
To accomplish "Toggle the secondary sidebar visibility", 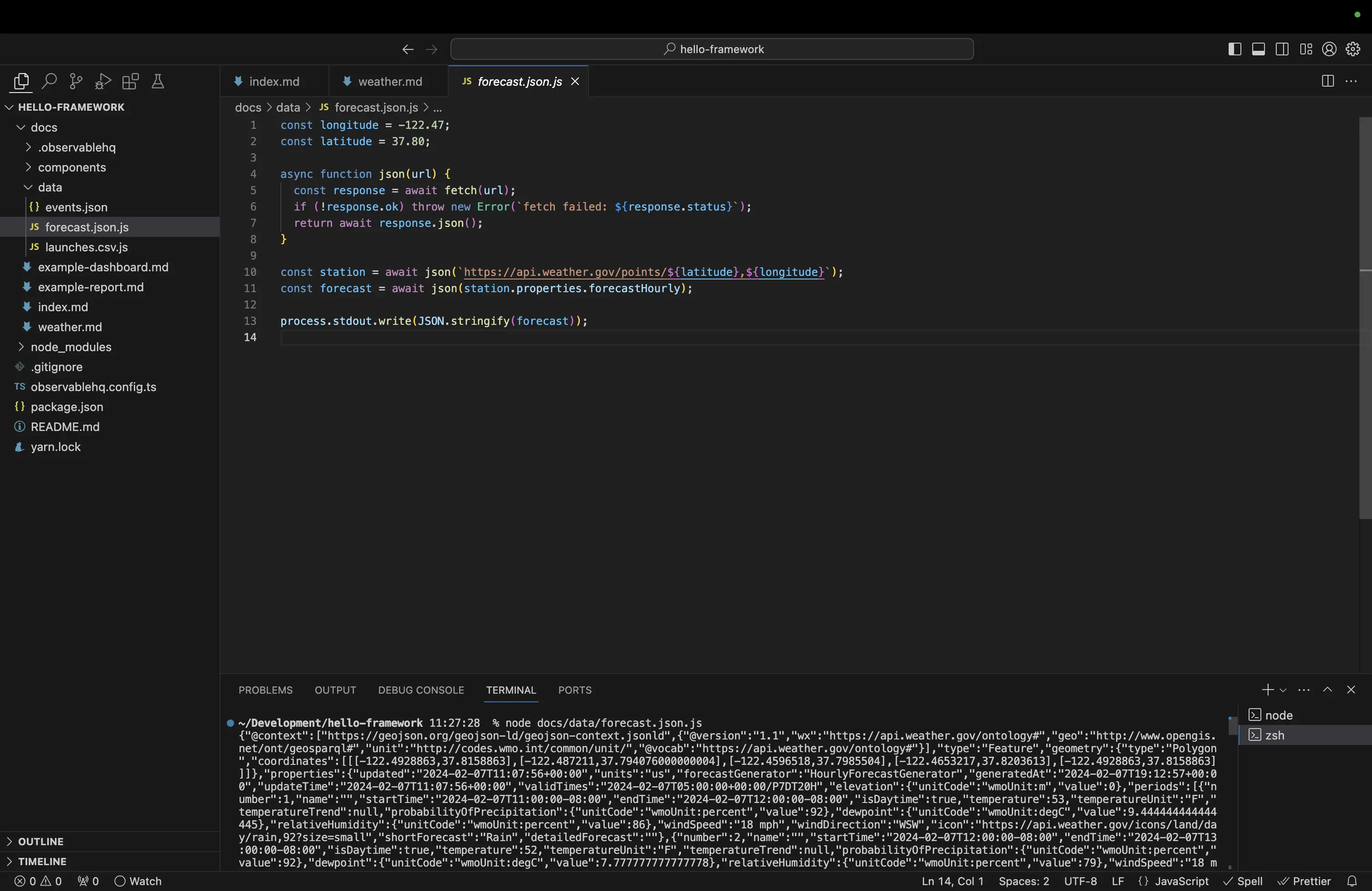I will 1282,49.
